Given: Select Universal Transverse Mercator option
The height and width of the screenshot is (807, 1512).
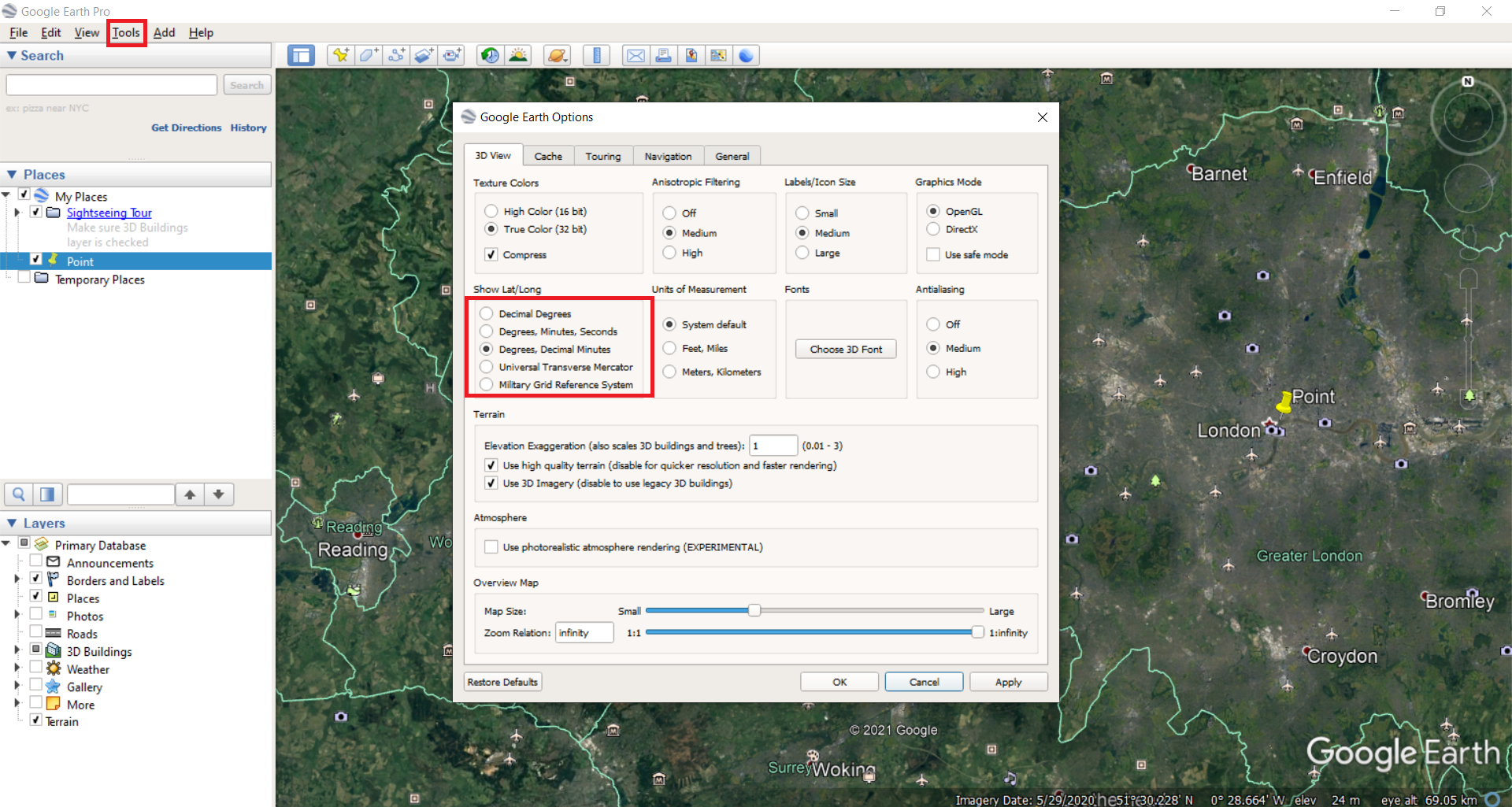Looking at the screenshot, I should 487,367.
